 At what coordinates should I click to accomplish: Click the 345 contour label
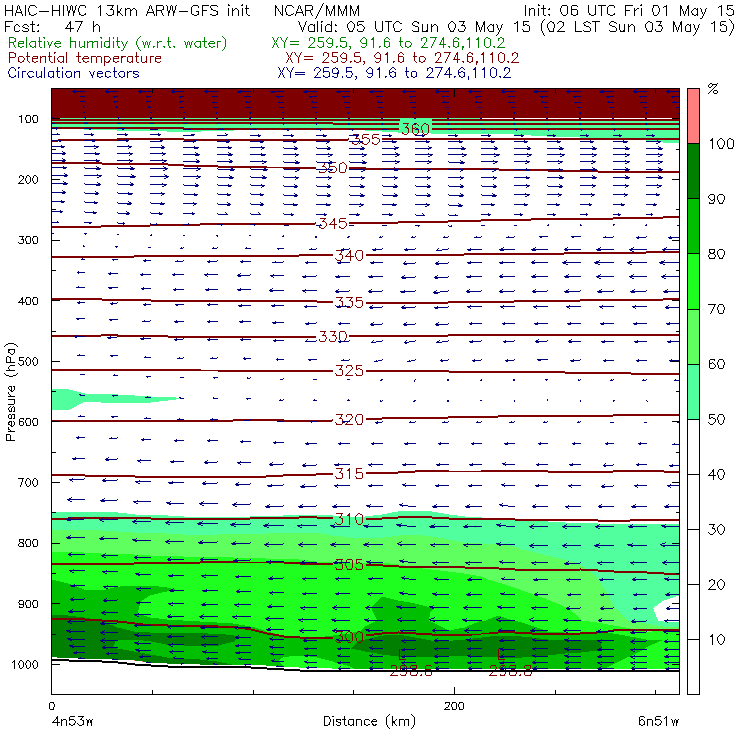(x=333, y=223)
